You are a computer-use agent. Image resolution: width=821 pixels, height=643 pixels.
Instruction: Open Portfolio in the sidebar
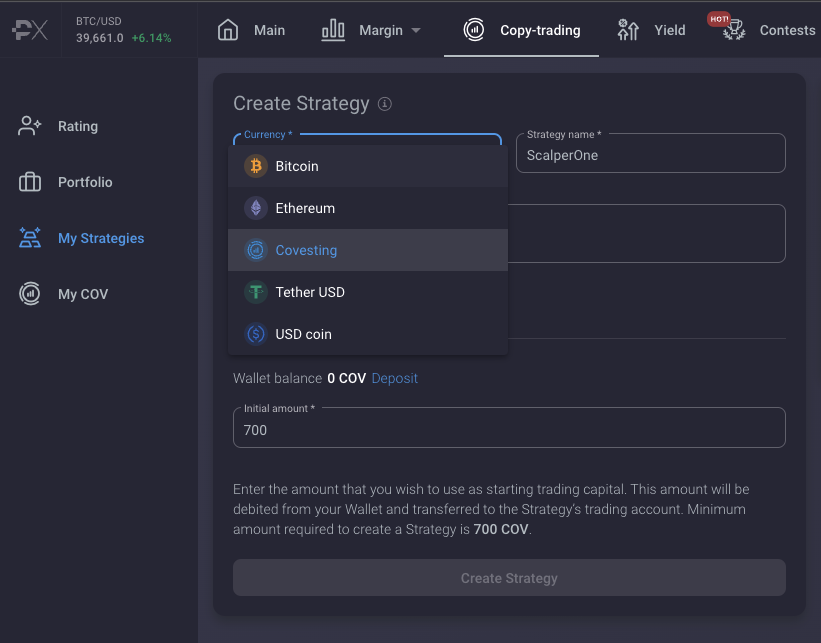click(65, 182)
